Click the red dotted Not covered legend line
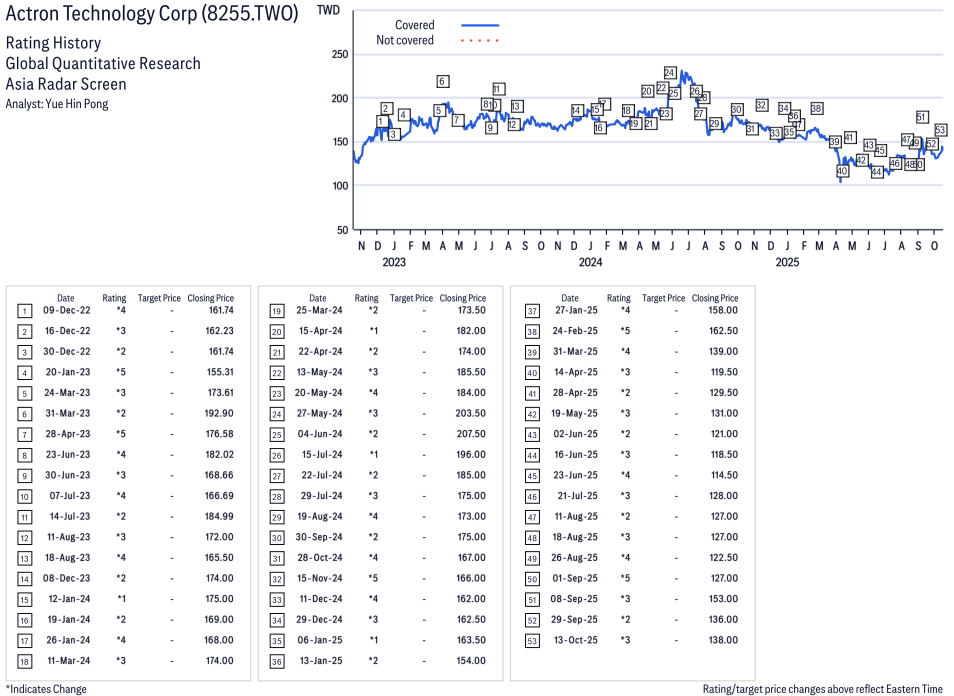Image resolution: width=954 pixels, height=696 pixels. click(480, 41)
